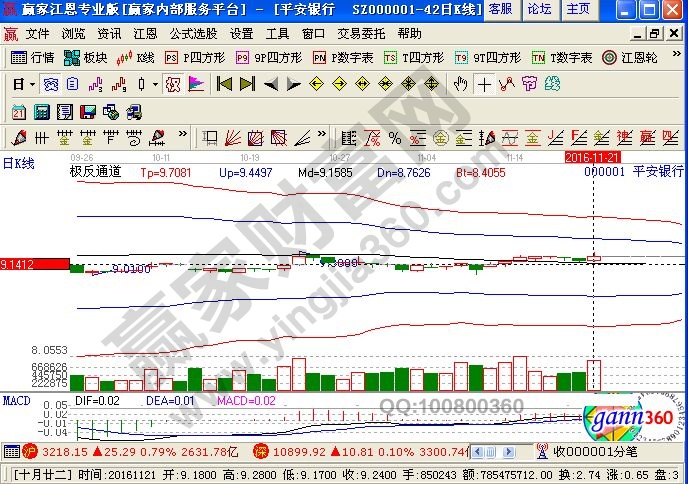The width and height of the screenshot is (688, 484).
Task: Open the 公式选股 menu
Action: [x=191, y=33]
